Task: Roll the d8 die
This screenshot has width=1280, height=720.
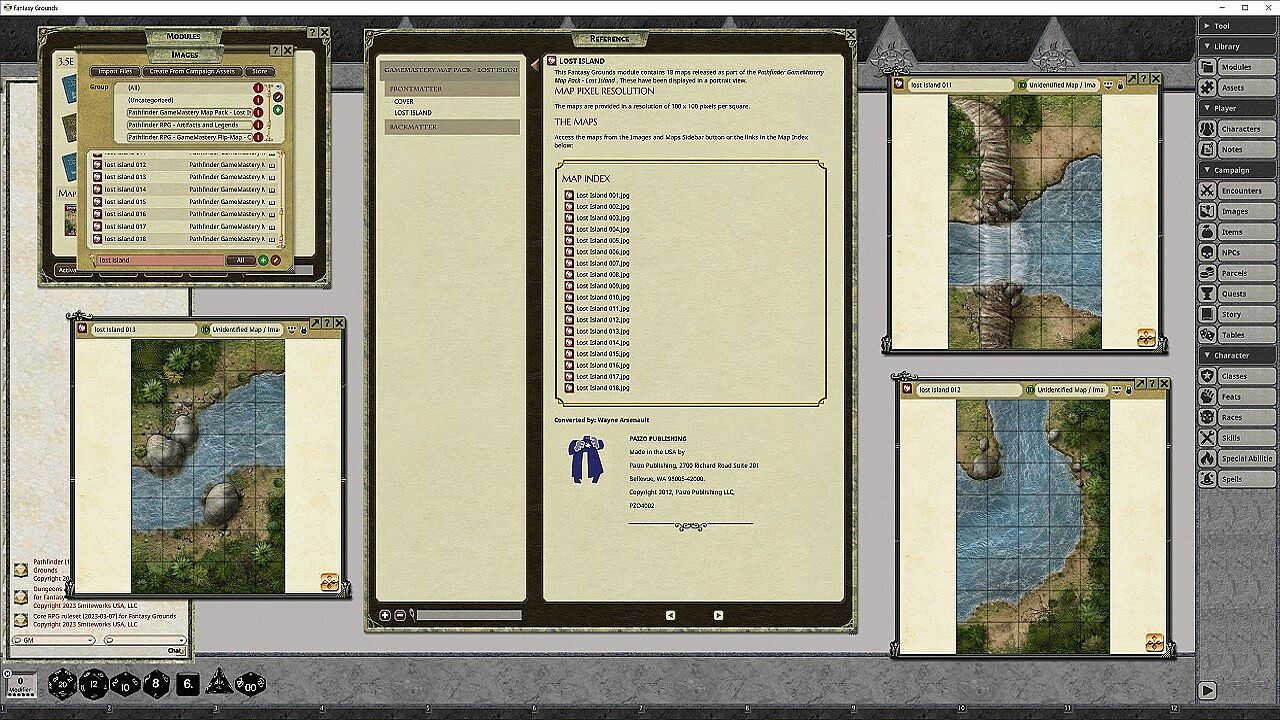Action: click(x=157, y=684)
